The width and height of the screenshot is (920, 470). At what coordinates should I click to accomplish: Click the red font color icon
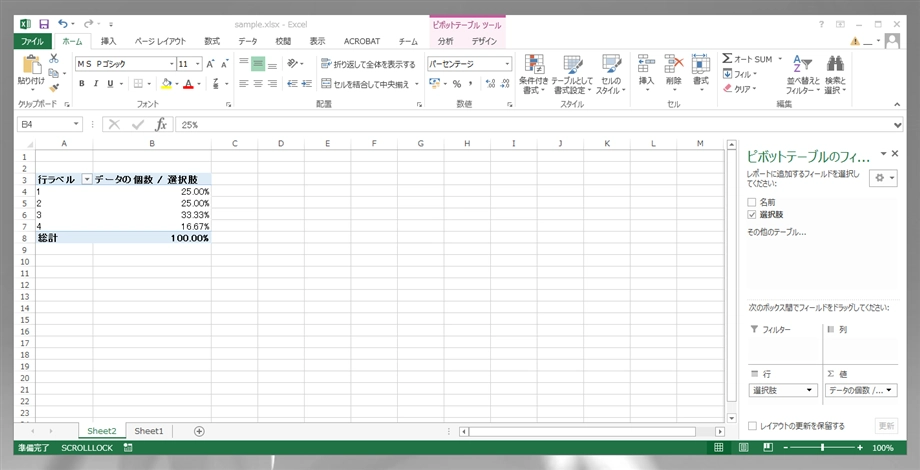(188, 84)
